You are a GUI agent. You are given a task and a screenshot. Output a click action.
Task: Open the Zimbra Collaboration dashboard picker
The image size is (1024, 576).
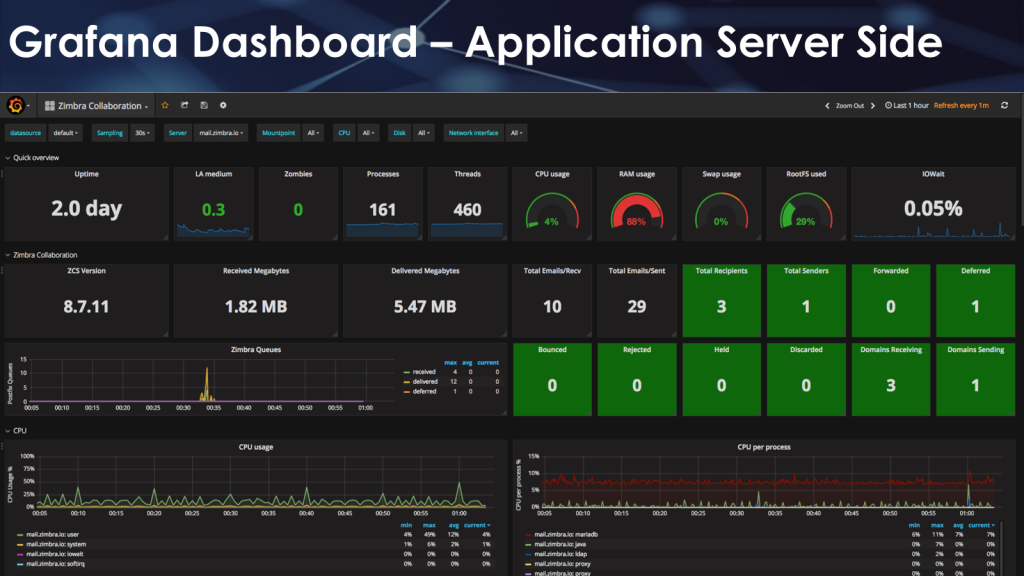pyautogui.click(x=97, y=106)
